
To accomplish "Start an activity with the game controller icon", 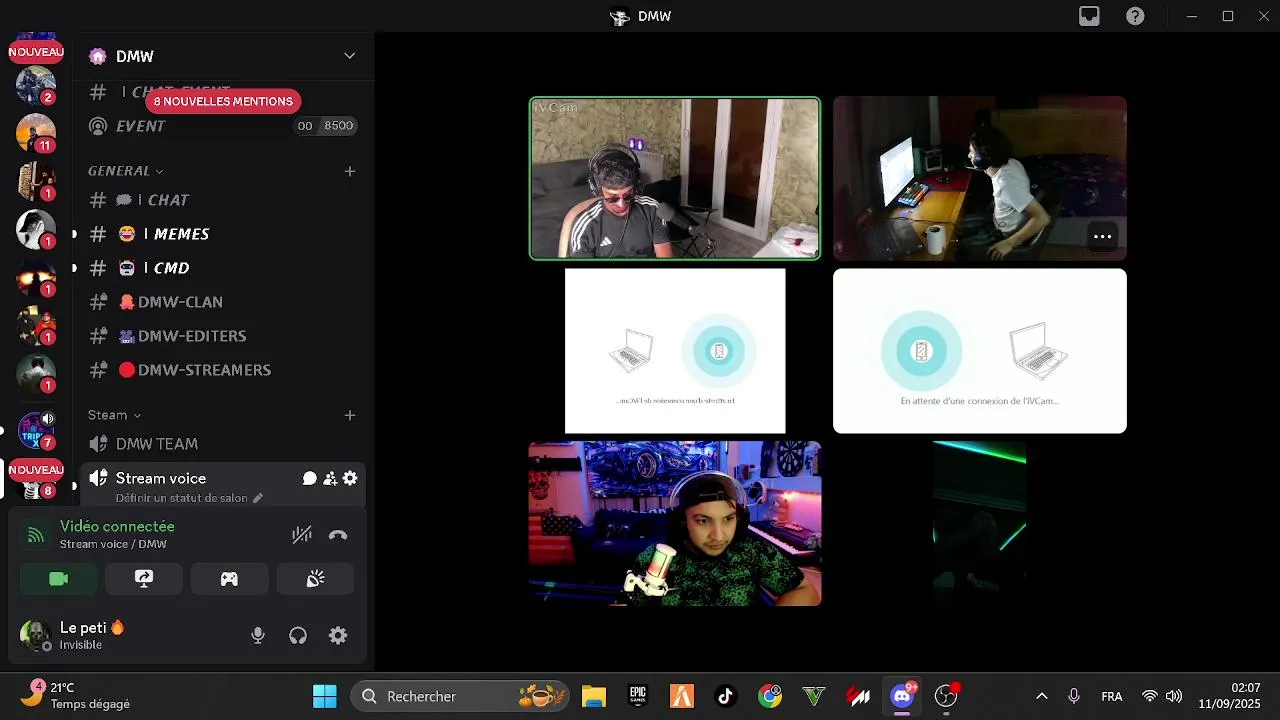I will (x=229, y=579).
